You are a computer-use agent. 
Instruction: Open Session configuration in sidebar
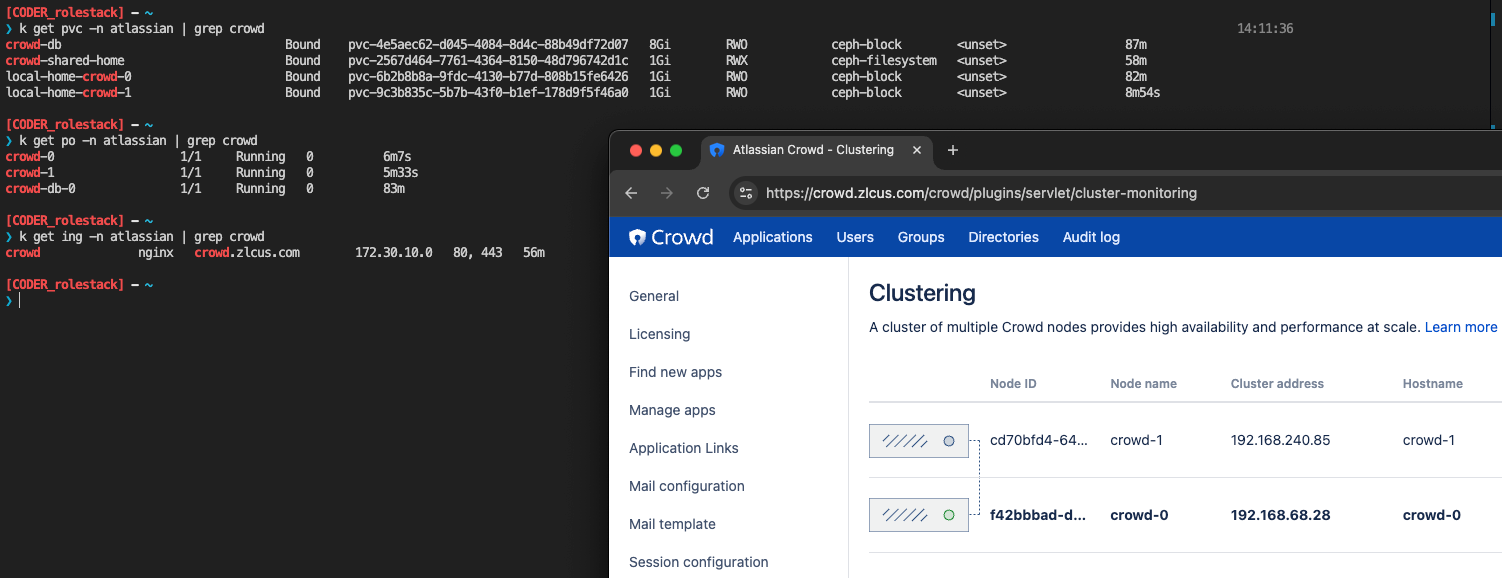pyautogui.click(x=699, y=562)
